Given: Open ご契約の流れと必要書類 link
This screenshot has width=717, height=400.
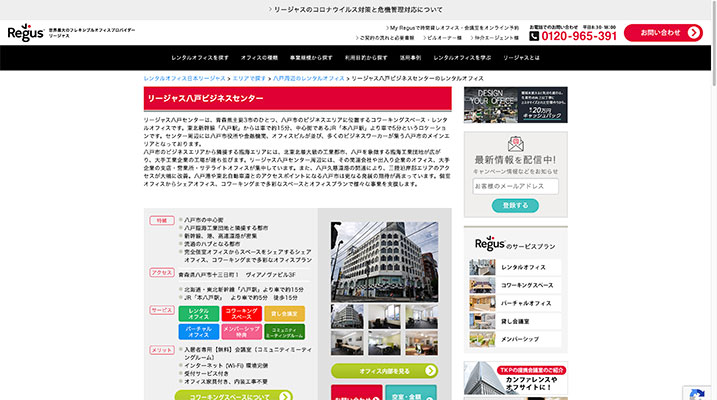Looking at the screenshot, I should coord(385,38).
